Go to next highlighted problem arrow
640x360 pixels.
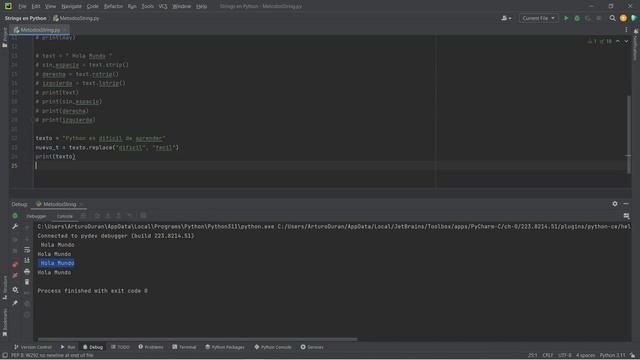tap(626, 41)
